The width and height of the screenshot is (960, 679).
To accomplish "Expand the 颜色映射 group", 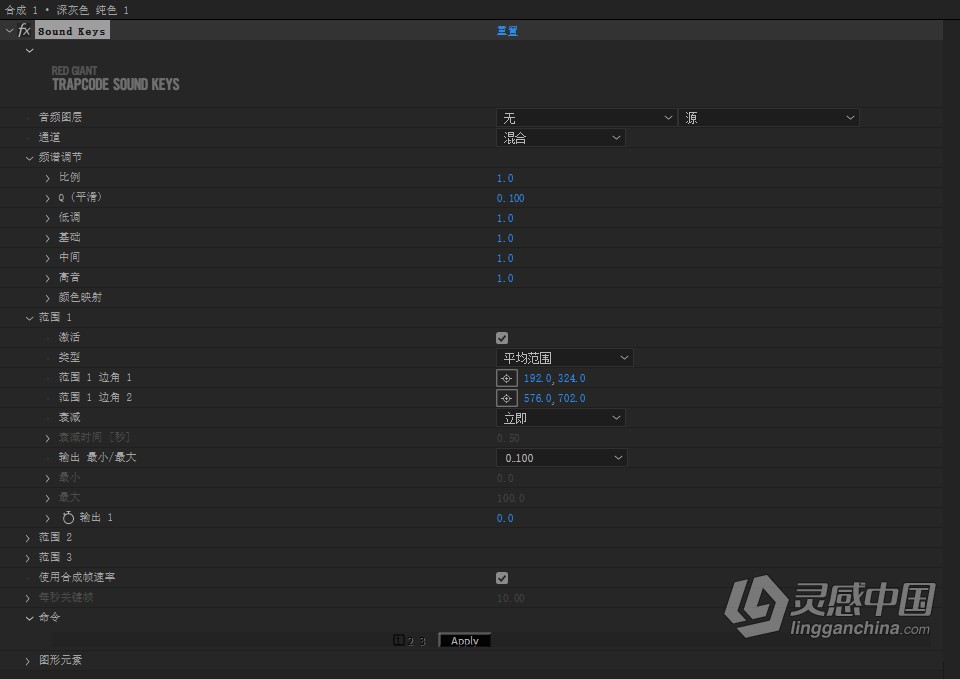I will (48, 298).
